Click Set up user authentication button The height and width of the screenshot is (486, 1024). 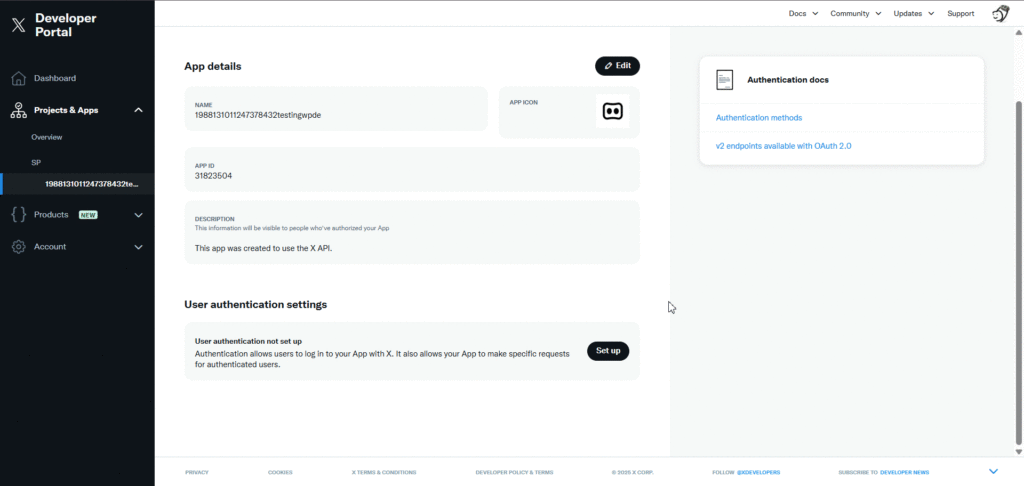pyautogui.click(x=608, y=351)
